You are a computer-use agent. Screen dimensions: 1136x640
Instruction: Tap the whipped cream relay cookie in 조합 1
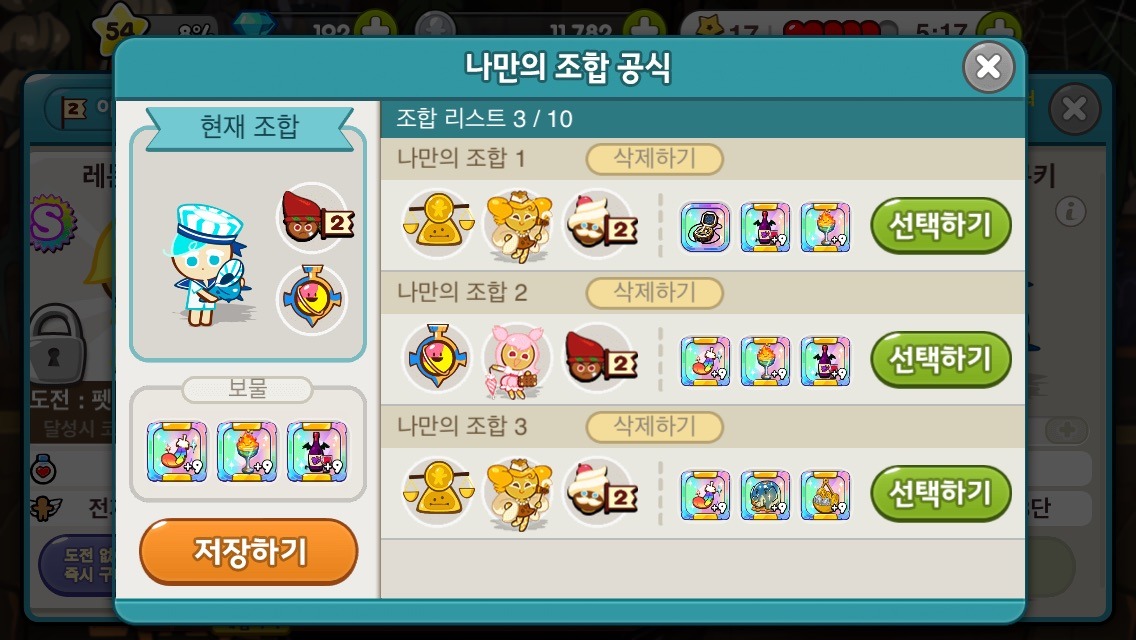pyautogui.click(x=601, y=225)
